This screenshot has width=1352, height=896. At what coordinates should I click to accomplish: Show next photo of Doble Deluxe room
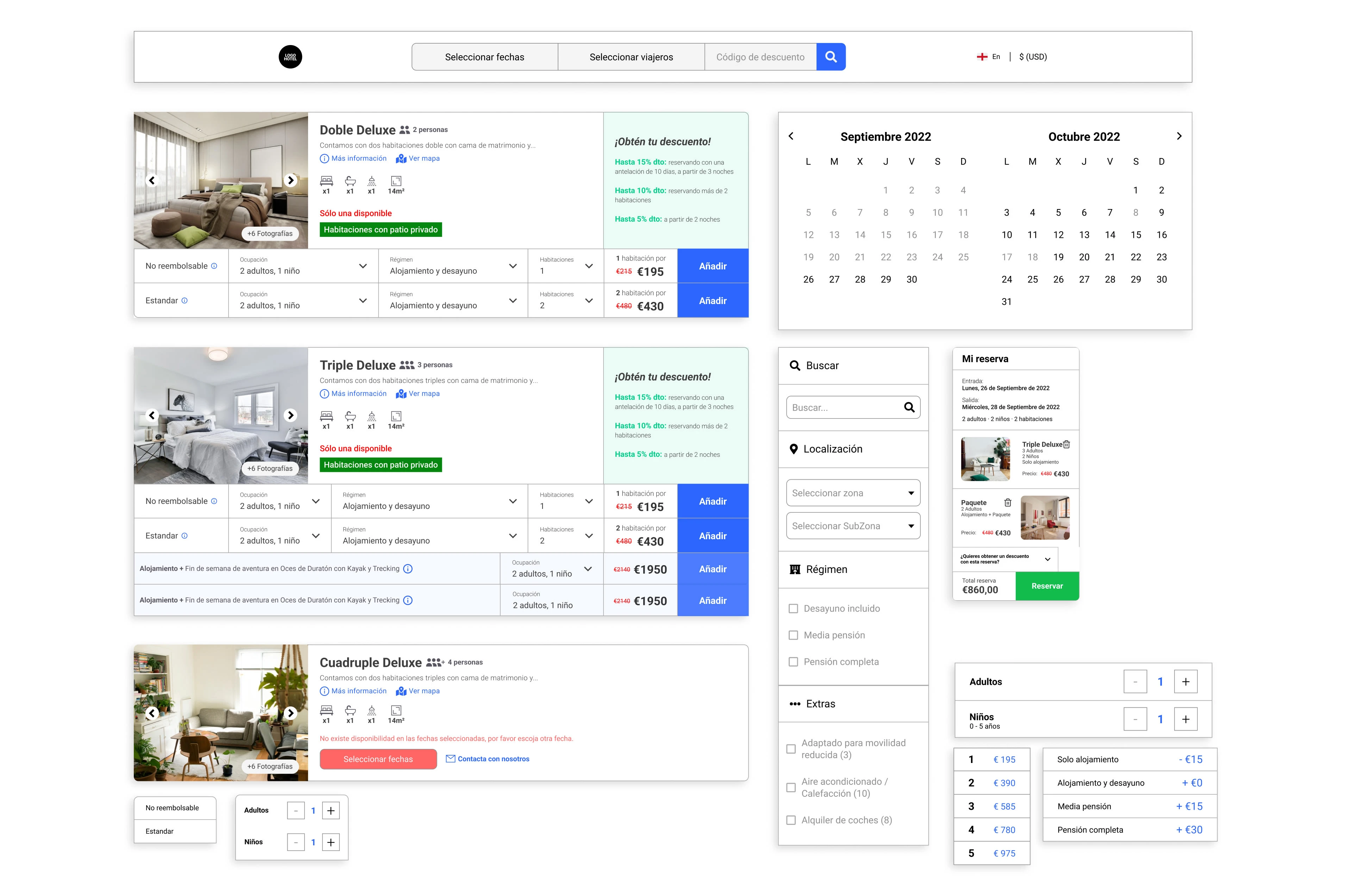click(290, 181)
